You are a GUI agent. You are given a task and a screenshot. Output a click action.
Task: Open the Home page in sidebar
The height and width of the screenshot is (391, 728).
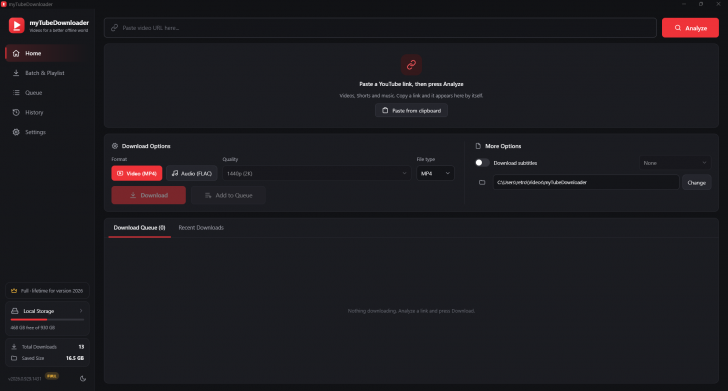pyautogui.click(x=47, y=53)
